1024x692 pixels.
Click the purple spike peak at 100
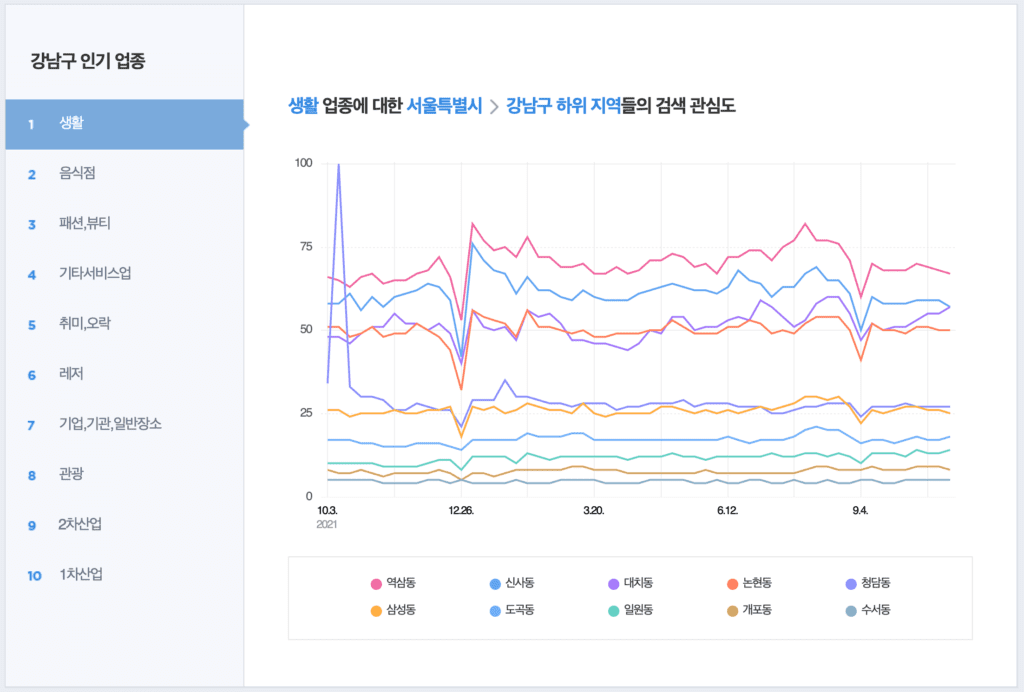coord(338,165)
